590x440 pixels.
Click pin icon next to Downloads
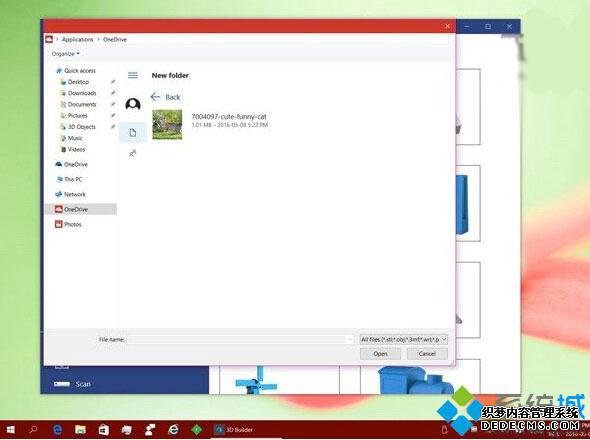click(113, 93)
